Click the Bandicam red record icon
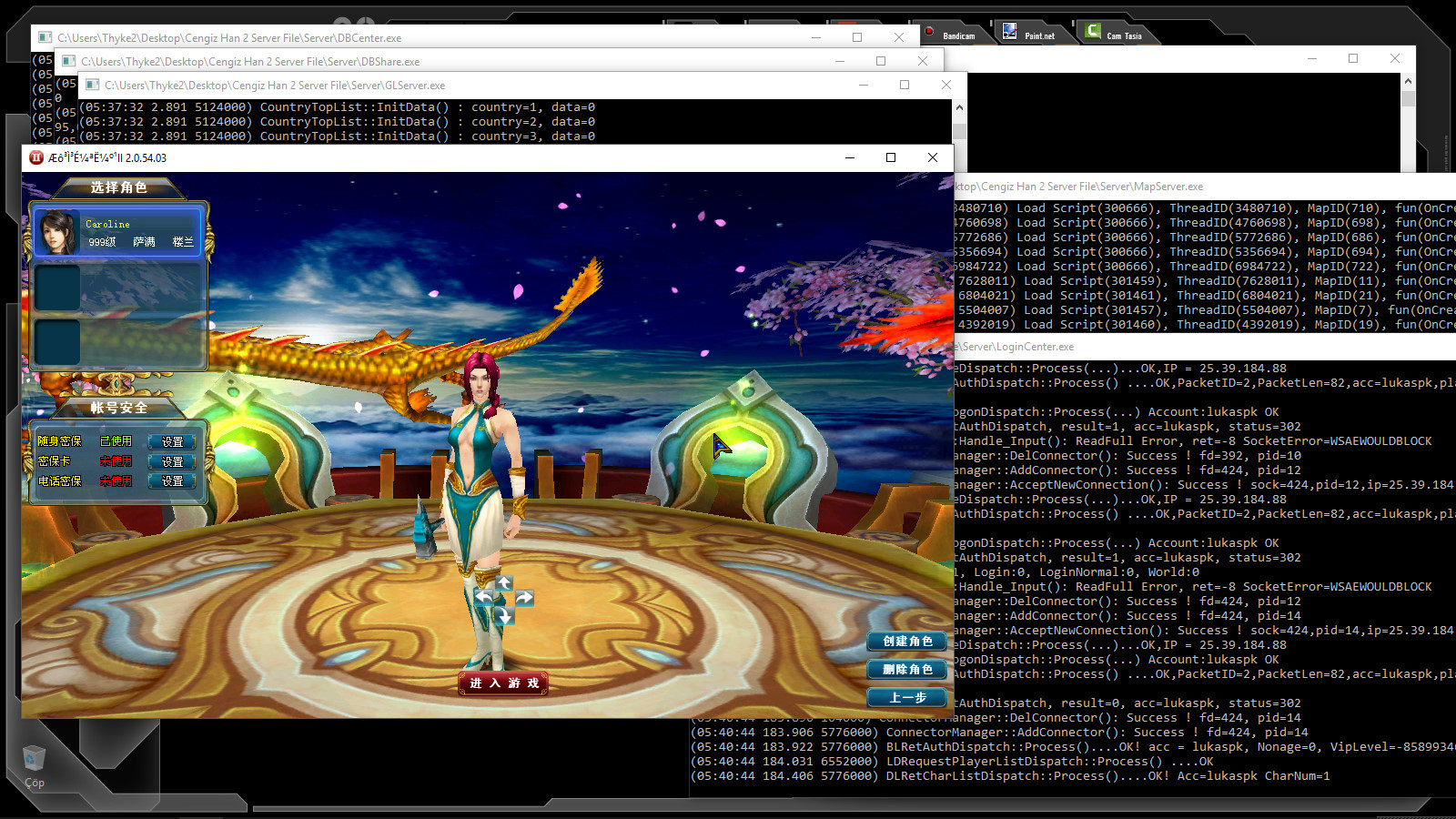Viewport: 1456px width, 819px height. (929, 31)
